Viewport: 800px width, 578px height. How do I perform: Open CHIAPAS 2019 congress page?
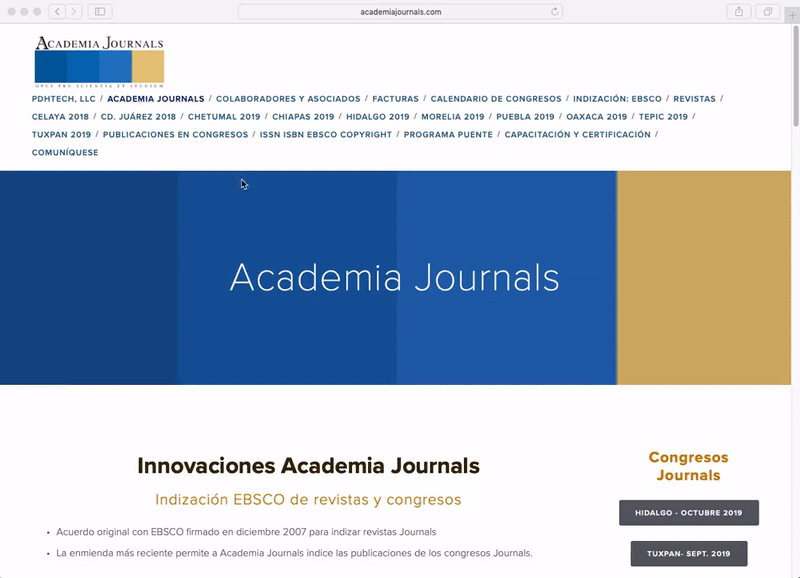tap(303, 117)
